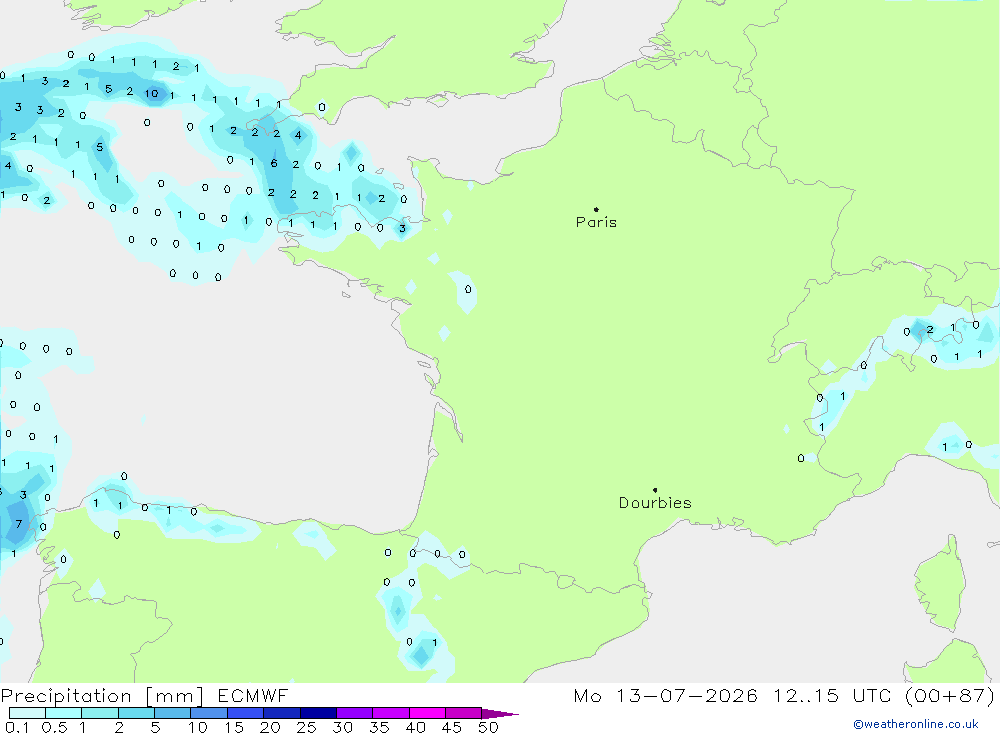The height and width of the screenshot is (733, 1000).
Task: Click the legend value 0.5
Action: [54, 727]
